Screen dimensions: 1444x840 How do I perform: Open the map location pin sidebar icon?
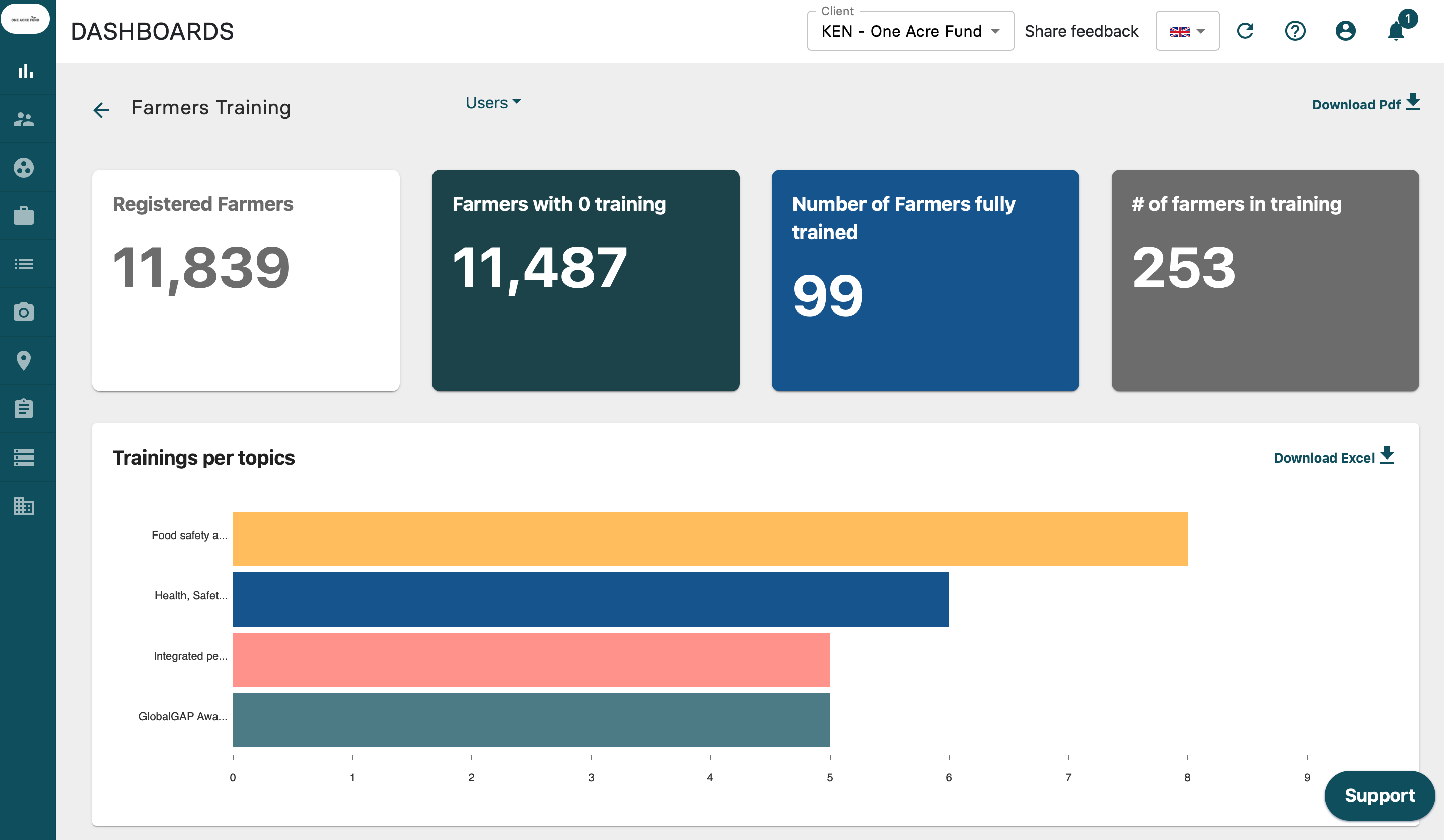coord(24,360)
